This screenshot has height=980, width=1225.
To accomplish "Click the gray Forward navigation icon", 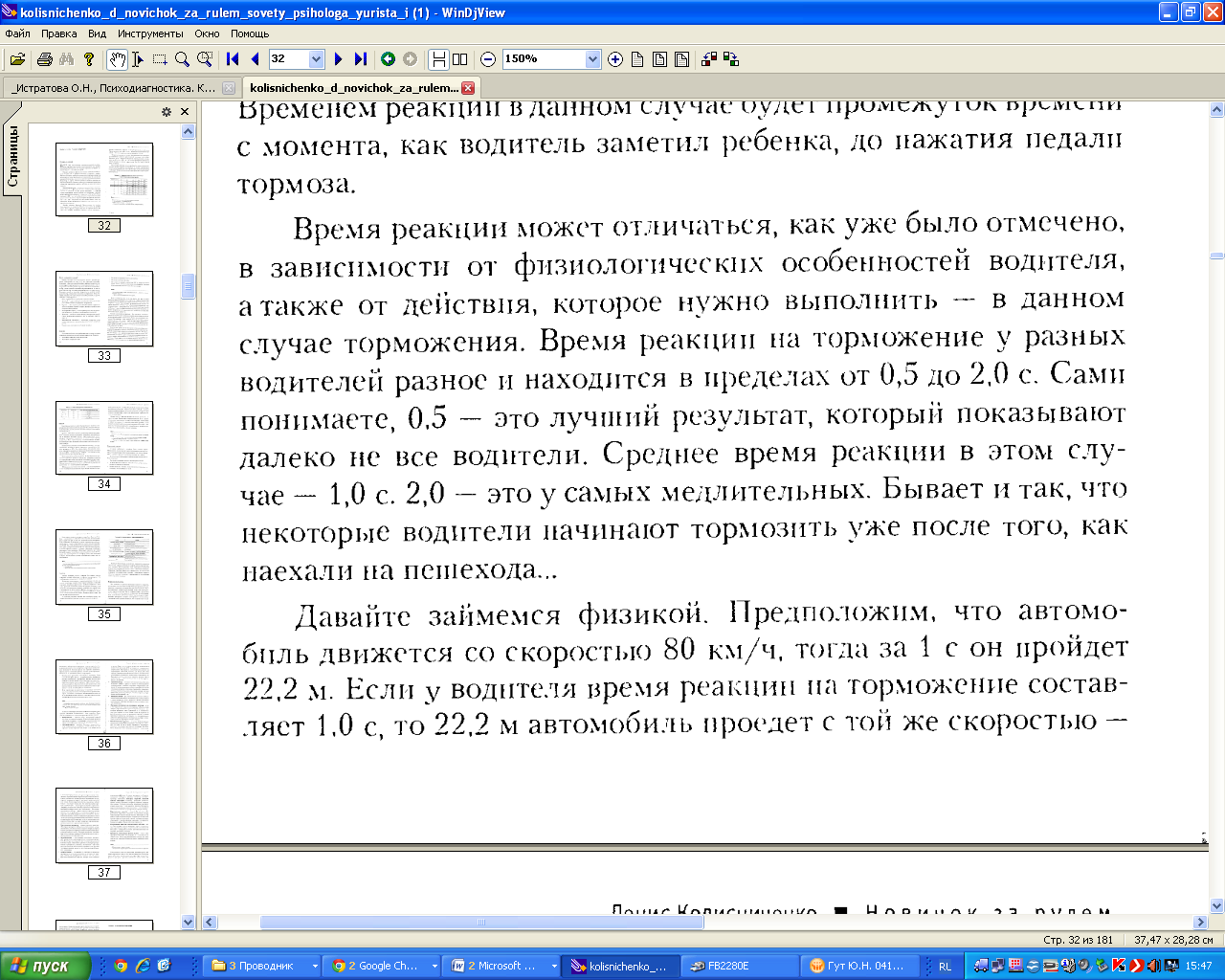I will pyautogui.click(x=410, y=59).
